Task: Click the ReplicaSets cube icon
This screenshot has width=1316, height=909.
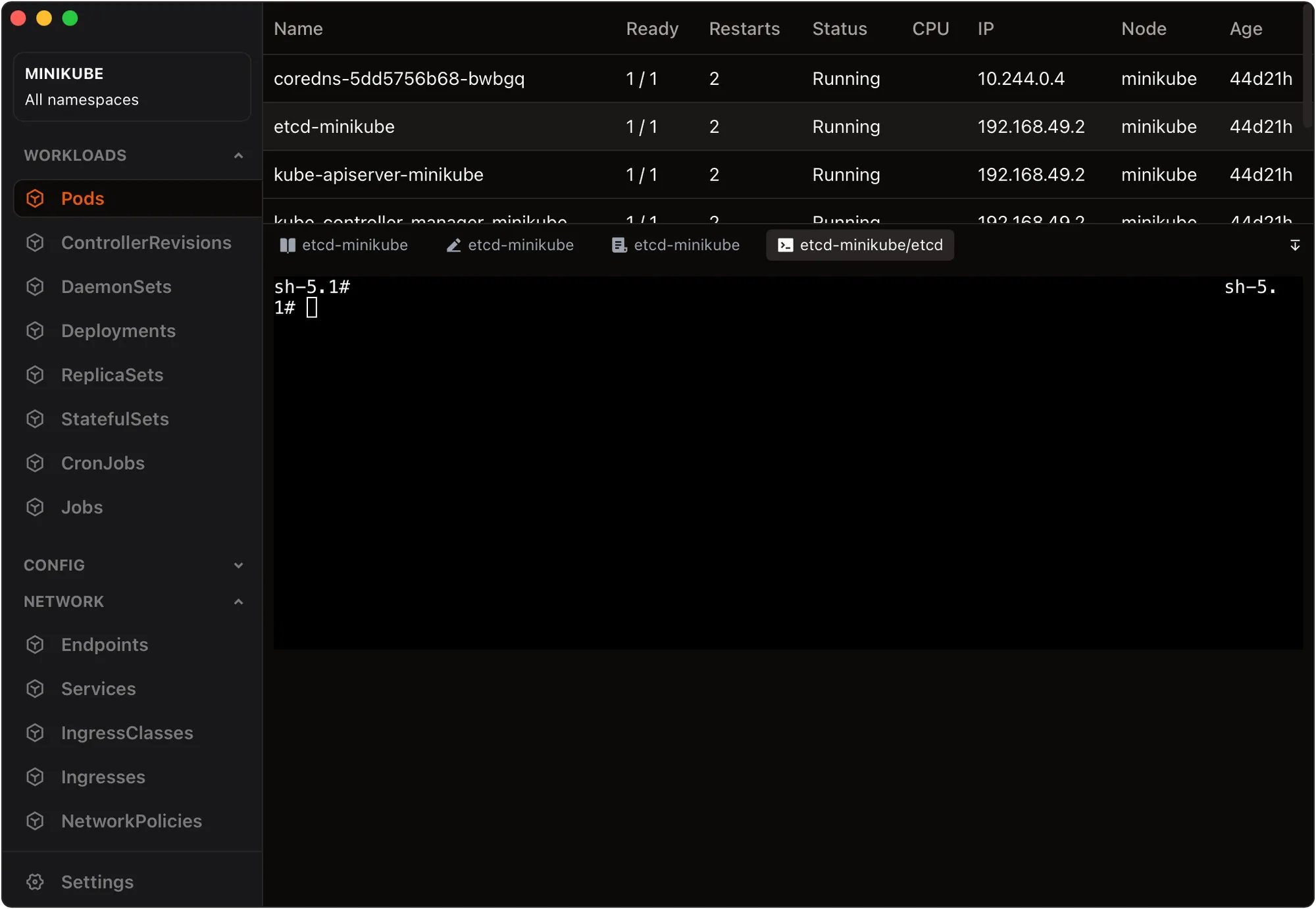Action: [35, 375]
